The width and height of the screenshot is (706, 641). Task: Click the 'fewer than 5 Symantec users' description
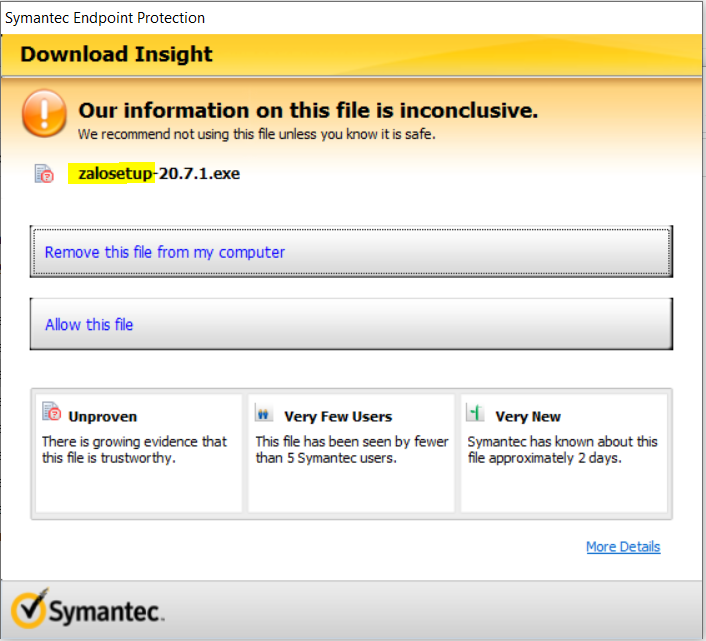(x=352, y=449)
